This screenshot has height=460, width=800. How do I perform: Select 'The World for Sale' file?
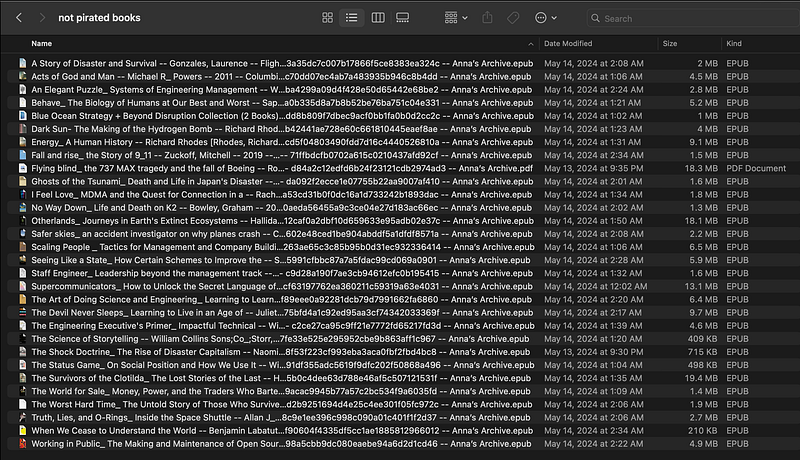(281, 391)
